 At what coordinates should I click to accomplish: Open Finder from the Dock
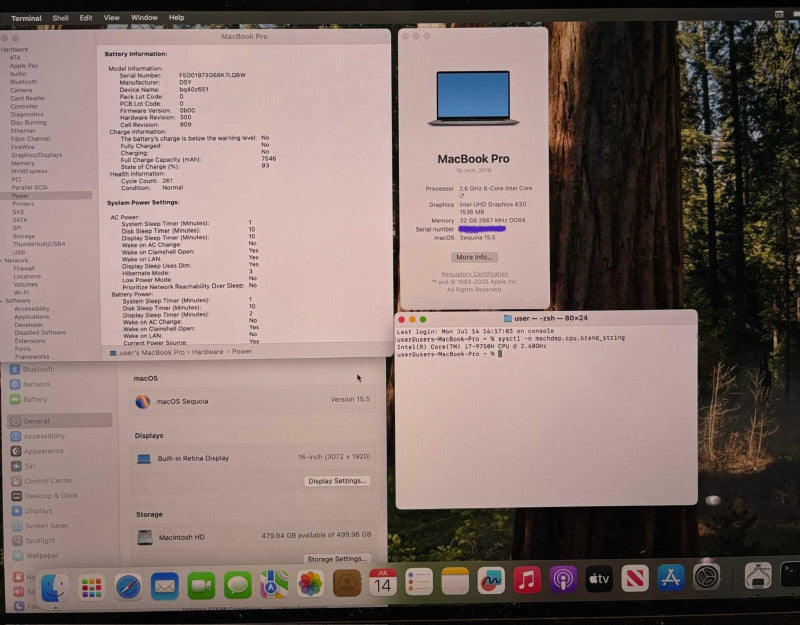click(55, 588)
